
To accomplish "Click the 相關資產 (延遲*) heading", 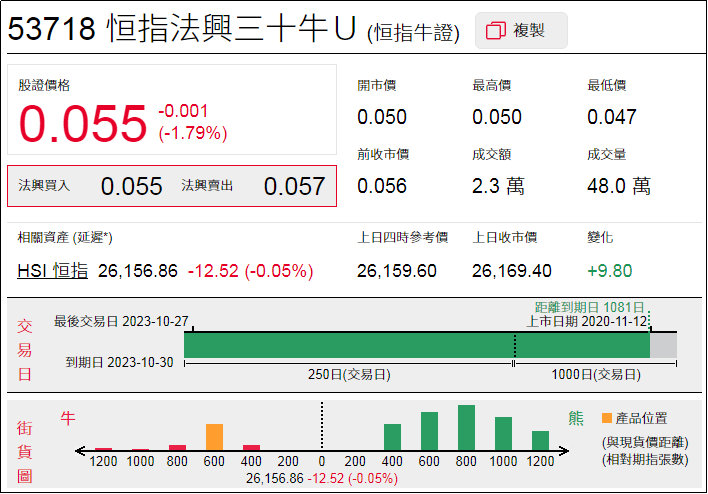I will tap(65, 238).
